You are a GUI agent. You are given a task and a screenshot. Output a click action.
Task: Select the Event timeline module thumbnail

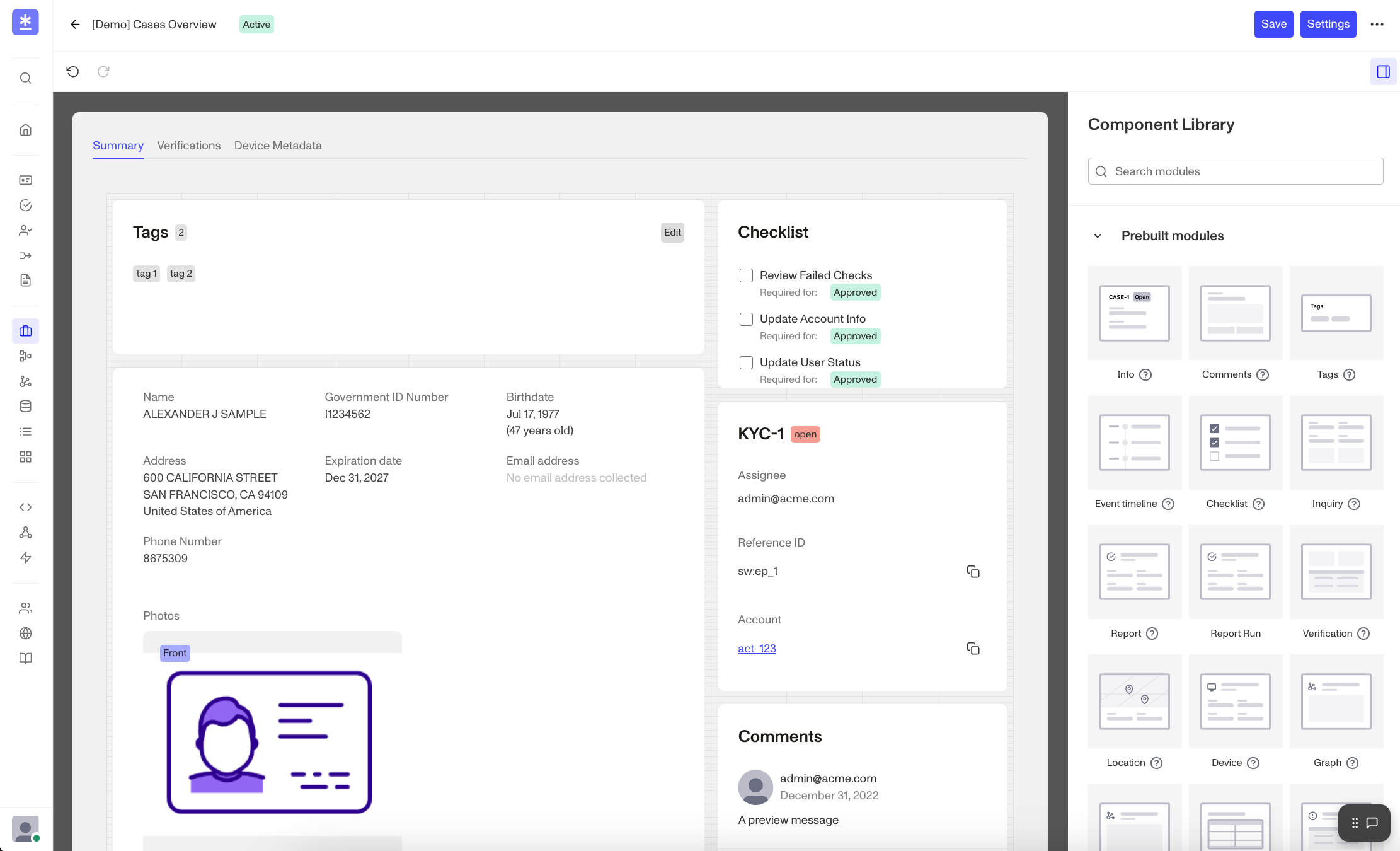click(x=1135, y=443)
